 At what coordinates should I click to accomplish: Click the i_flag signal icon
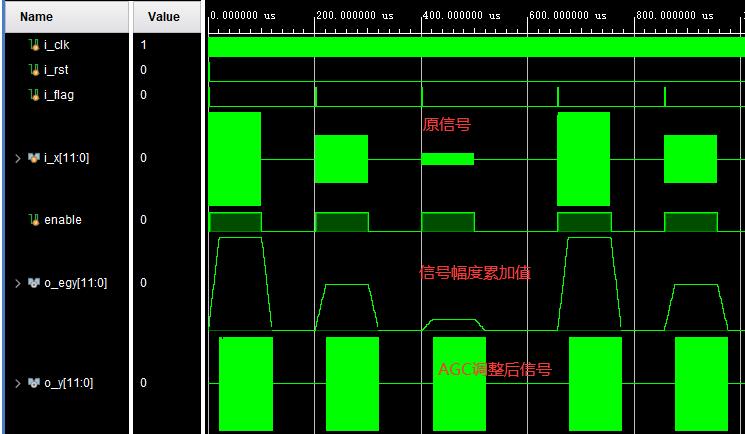pos(34,95)
